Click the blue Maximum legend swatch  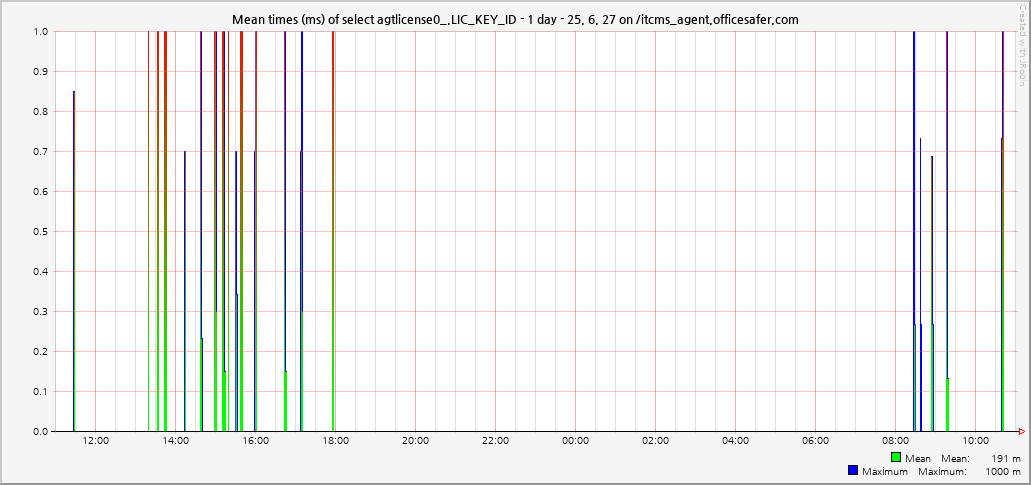tap(853, 471)
